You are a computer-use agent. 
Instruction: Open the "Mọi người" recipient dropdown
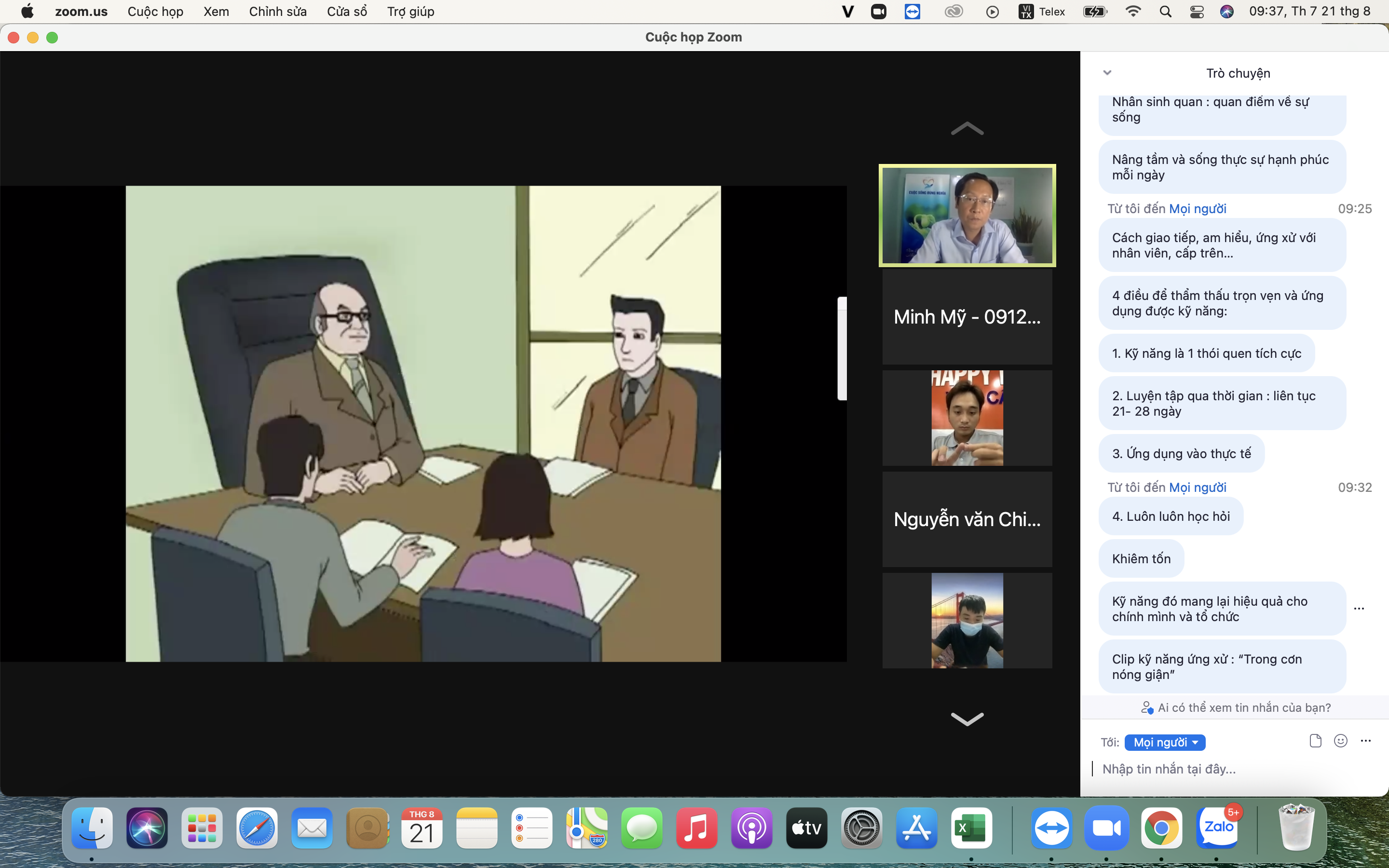coord(1165,742)
